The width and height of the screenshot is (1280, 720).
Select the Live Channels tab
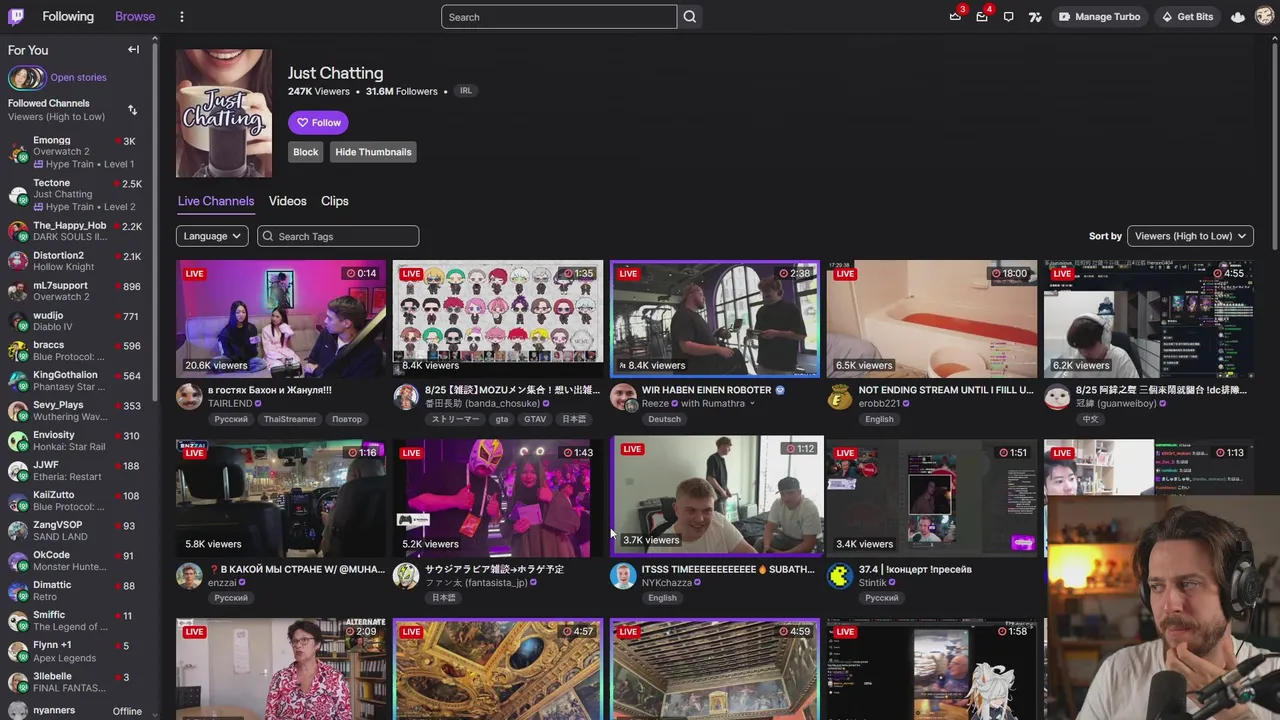point(216,201)
